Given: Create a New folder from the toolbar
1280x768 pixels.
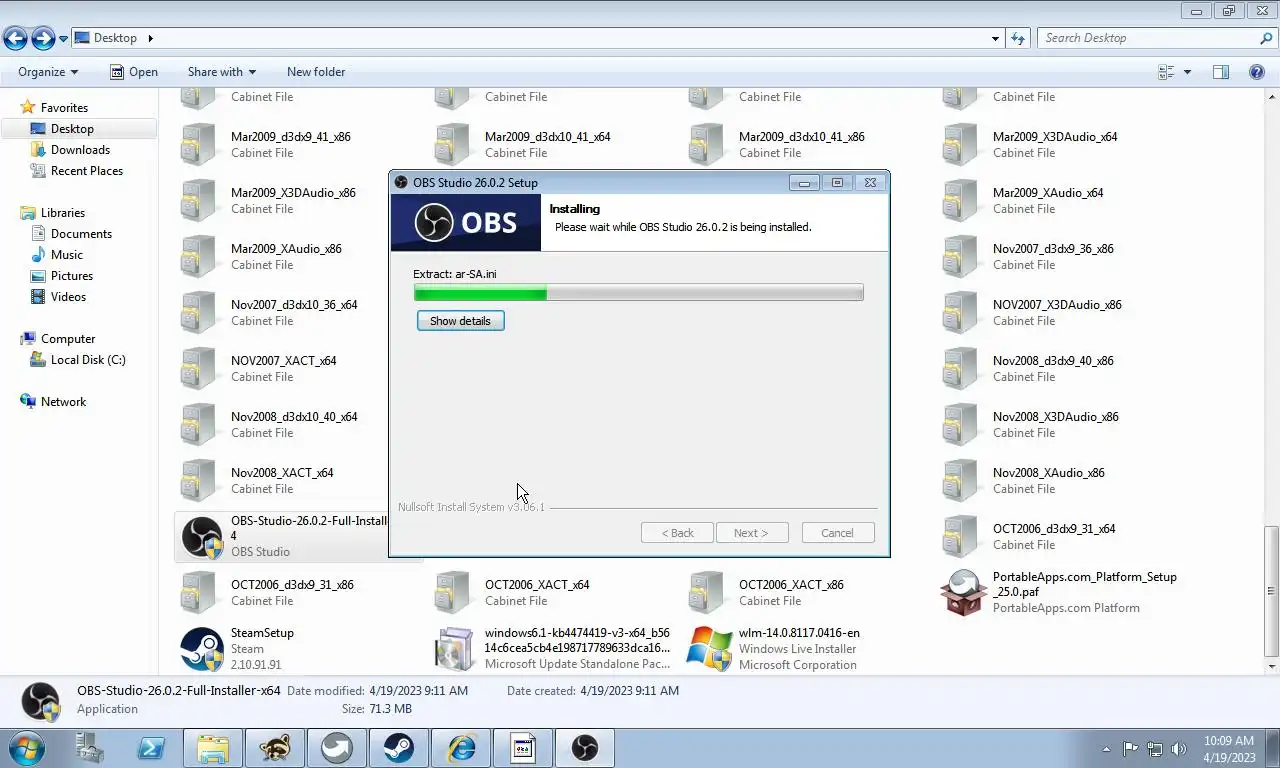Looking at the screenshot, I should [316, 72].
